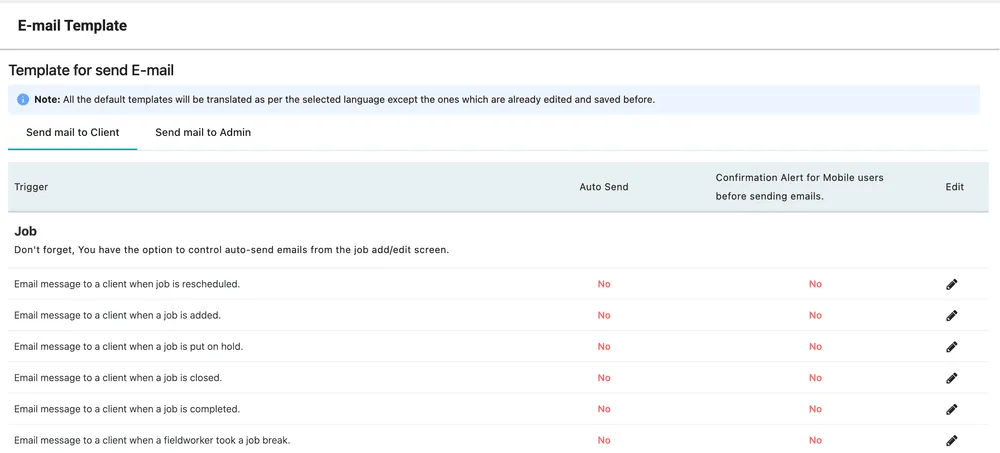Click Auto Send No for job closed

pyautogui.click(x=604, y=378)
